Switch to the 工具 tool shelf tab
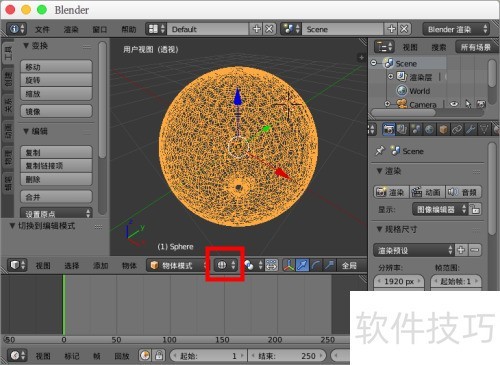Image resolution: width=500 pixels, height=365 pixels. [x=8, y=53]
